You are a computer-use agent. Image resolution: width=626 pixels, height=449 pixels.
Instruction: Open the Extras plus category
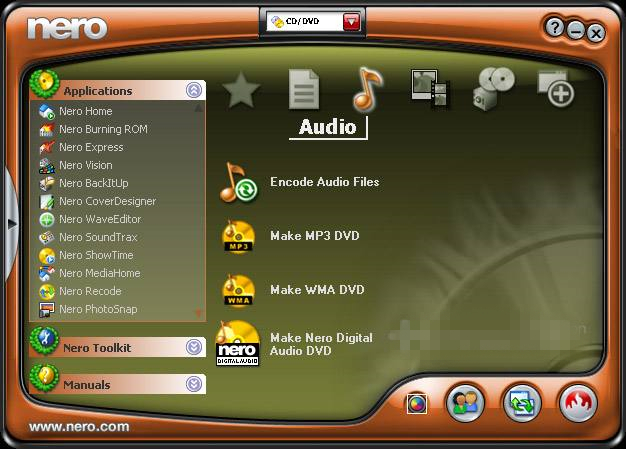[556, 89]
